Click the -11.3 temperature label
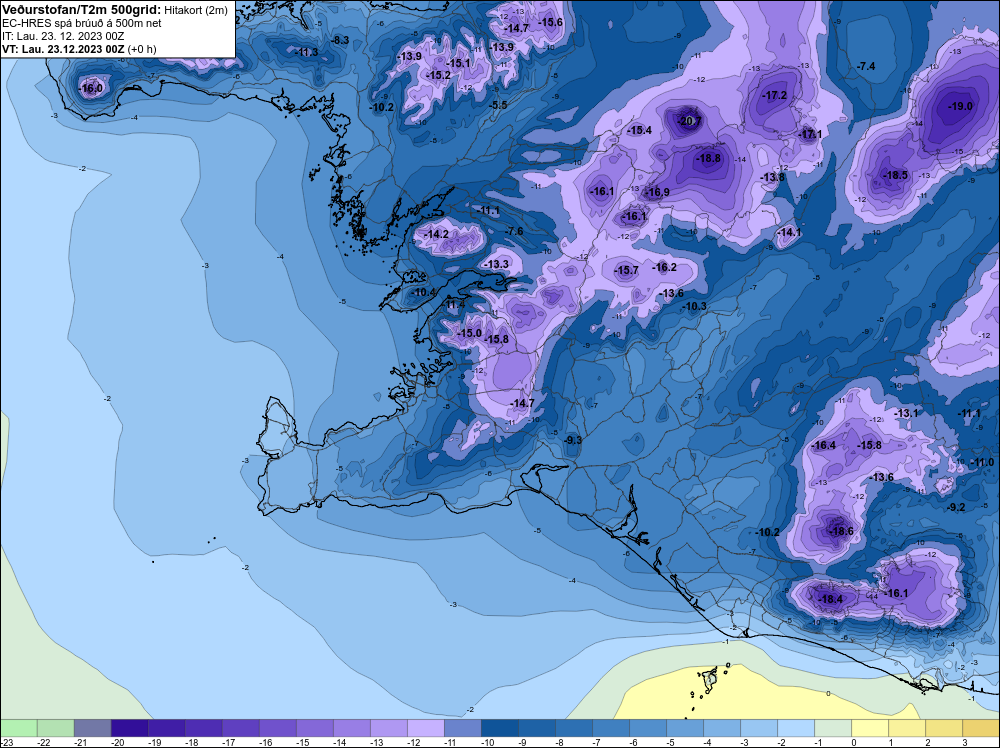 point(307,52)
